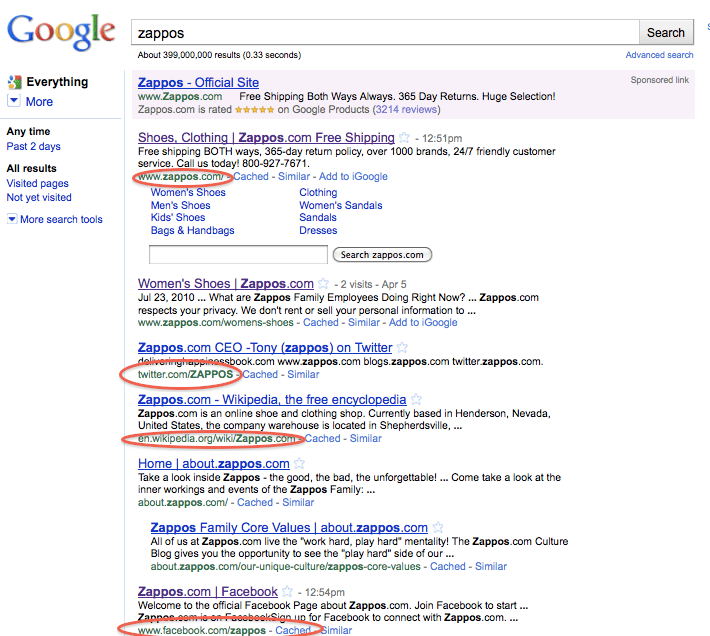This screenshot has height=636, width=710.
Task: Star the Zappos Wikipedia result
Action: pyautogui.click(x=415, y=400)
